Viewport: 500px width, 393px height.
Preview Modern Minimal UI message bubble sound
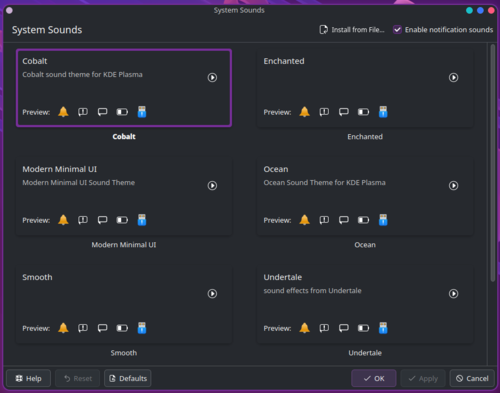click(x=103, y=220)
